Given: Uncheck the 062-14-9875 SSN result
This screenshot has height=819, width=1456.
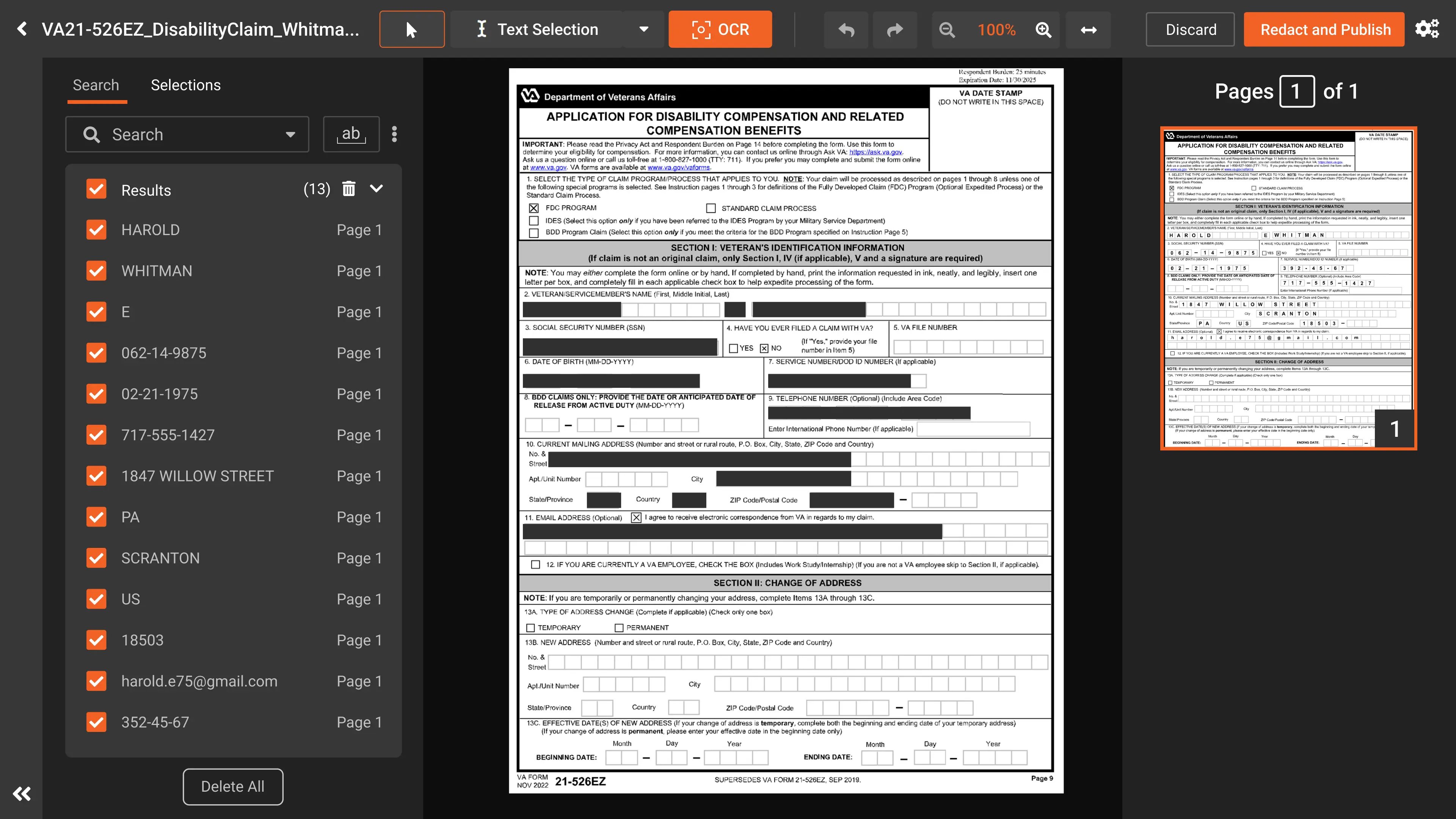Looking at the screenshot, I should 97,353.
